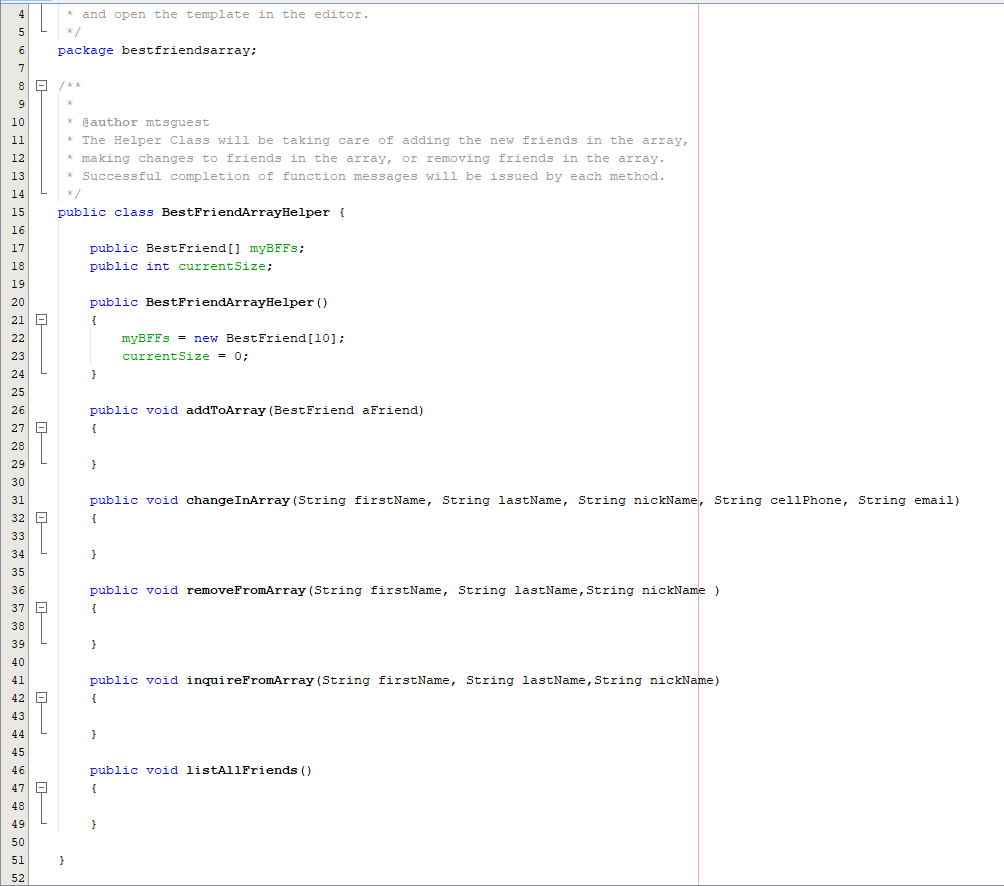The width and height of the screenshot is (1004, 886).
Task: Click line number 15 in the gutter
Action: (x=17, y=211)
